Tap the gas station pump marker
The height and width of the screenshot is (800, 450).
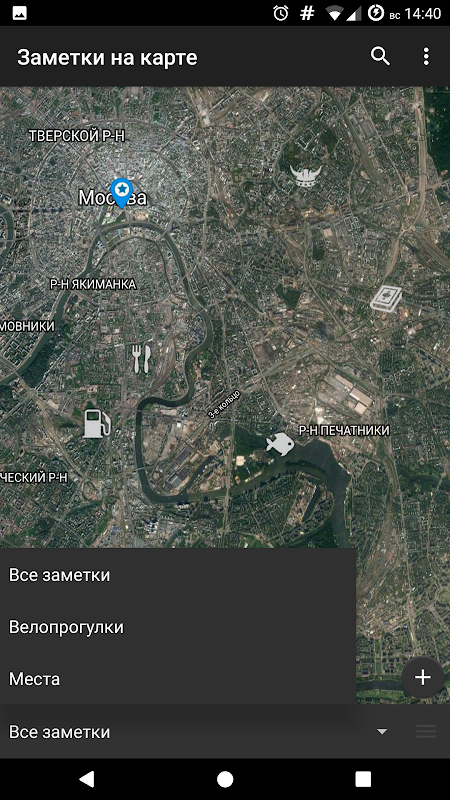point(97,423)
